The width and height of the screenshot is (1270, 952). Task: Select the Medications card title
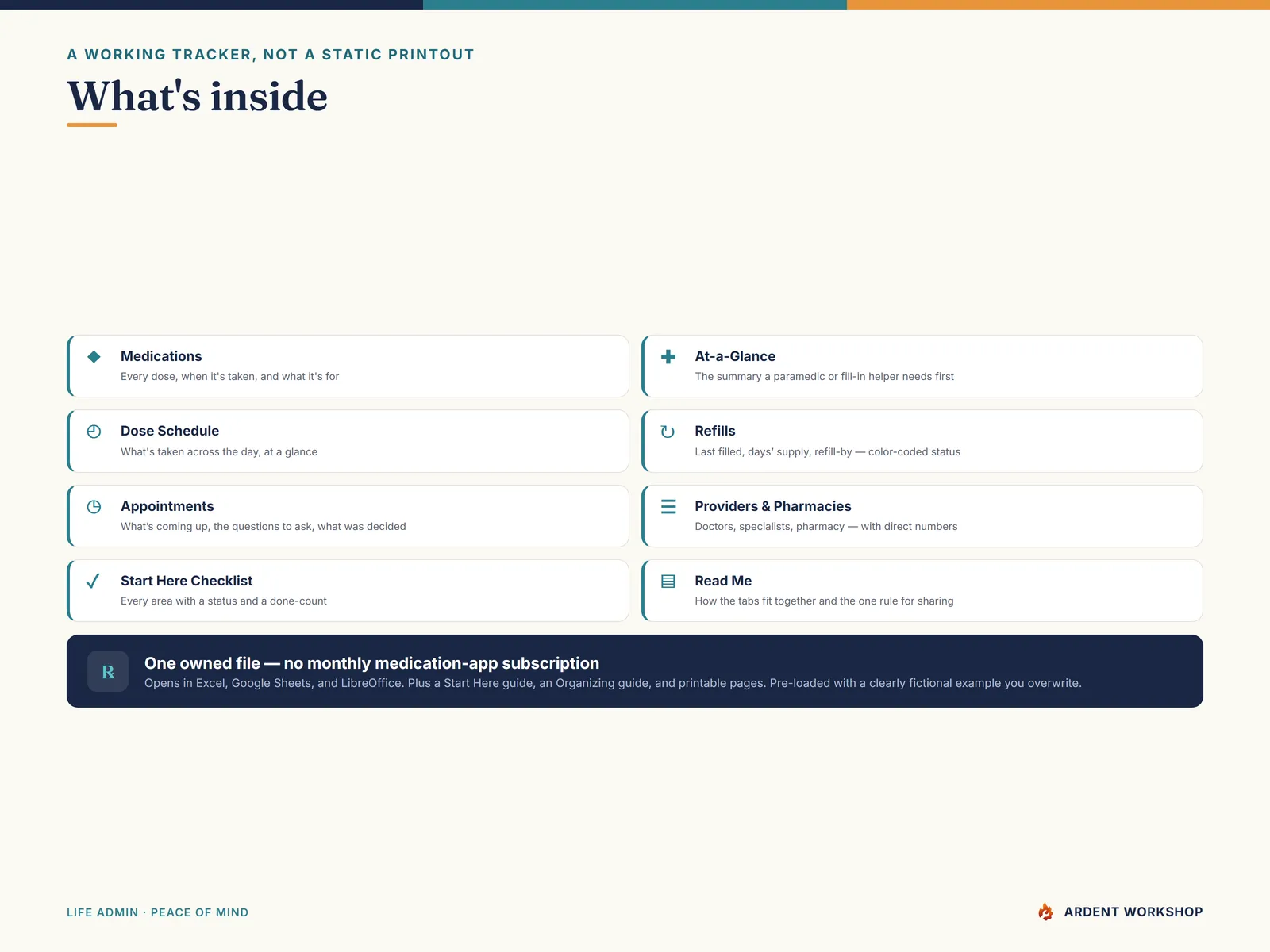coord(161,356)
